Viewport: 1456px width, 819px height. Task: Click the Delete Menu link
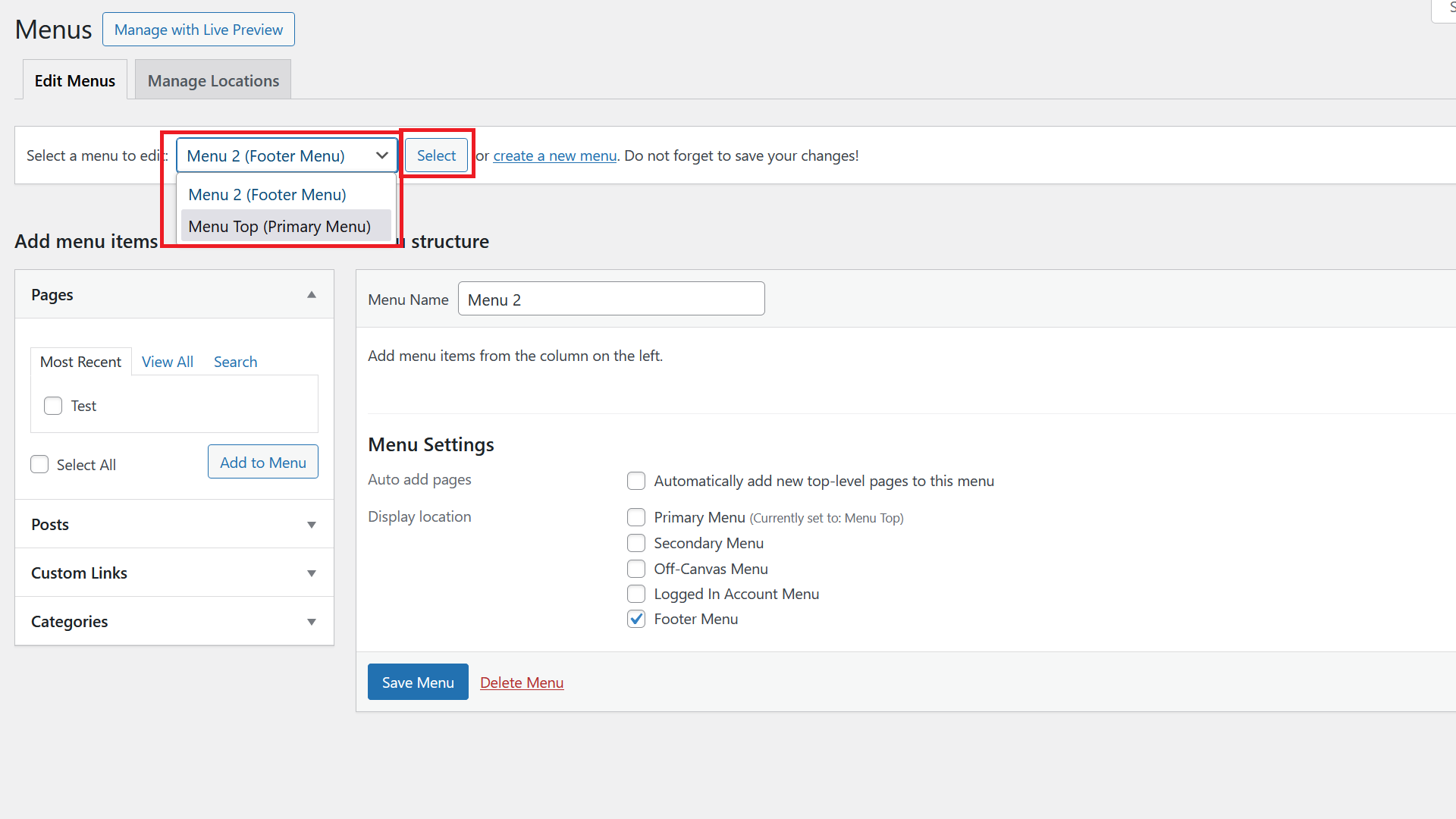pos(522,682)
